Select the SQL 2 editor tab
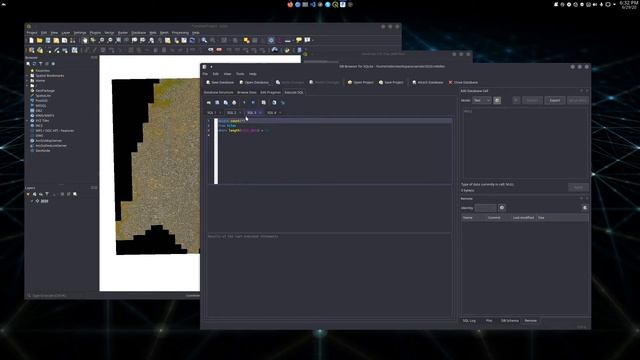640x360 pixels. point(231,113)
